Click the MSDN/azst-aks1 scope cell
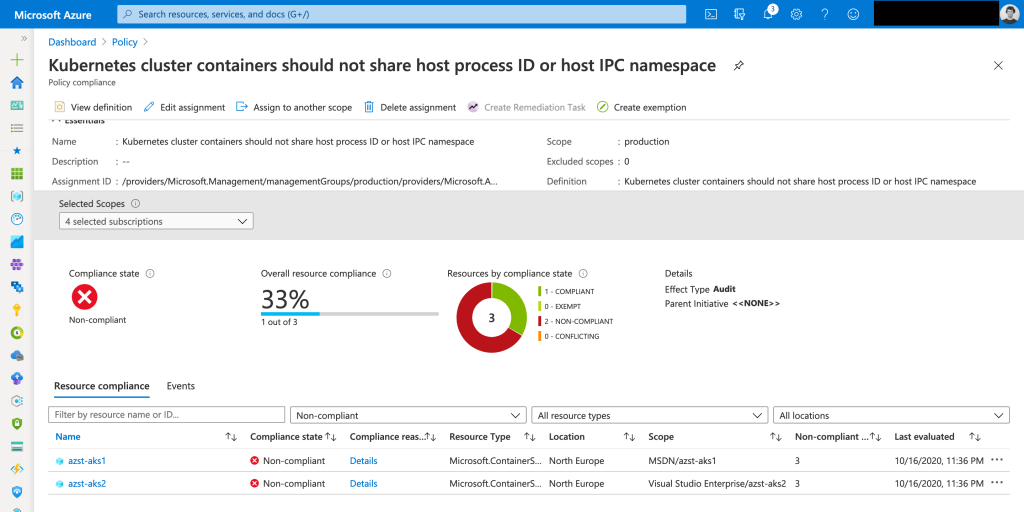This screenshot has width=1024, height=512. [682, 460]
